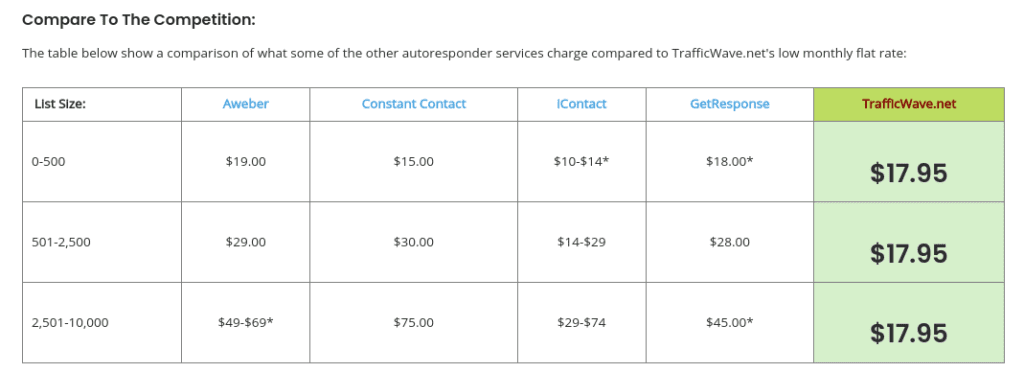Click Constant Contact's $75.00 price
The height and width of the screenshot is (372, 1024).
tap(413, 322)
